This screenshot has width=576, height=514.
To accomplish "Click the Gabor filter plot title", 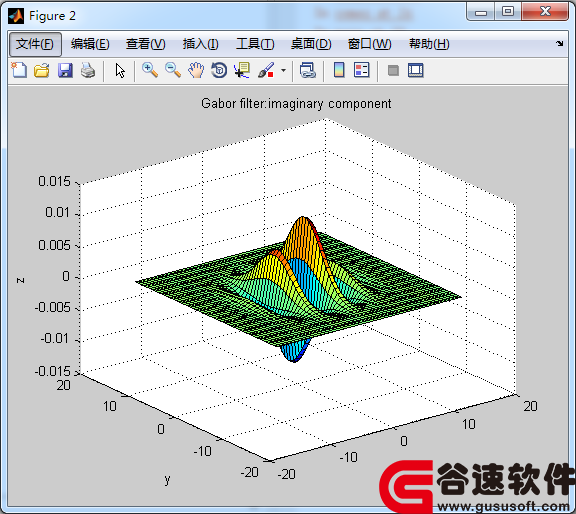I will (x=296, y=104).
